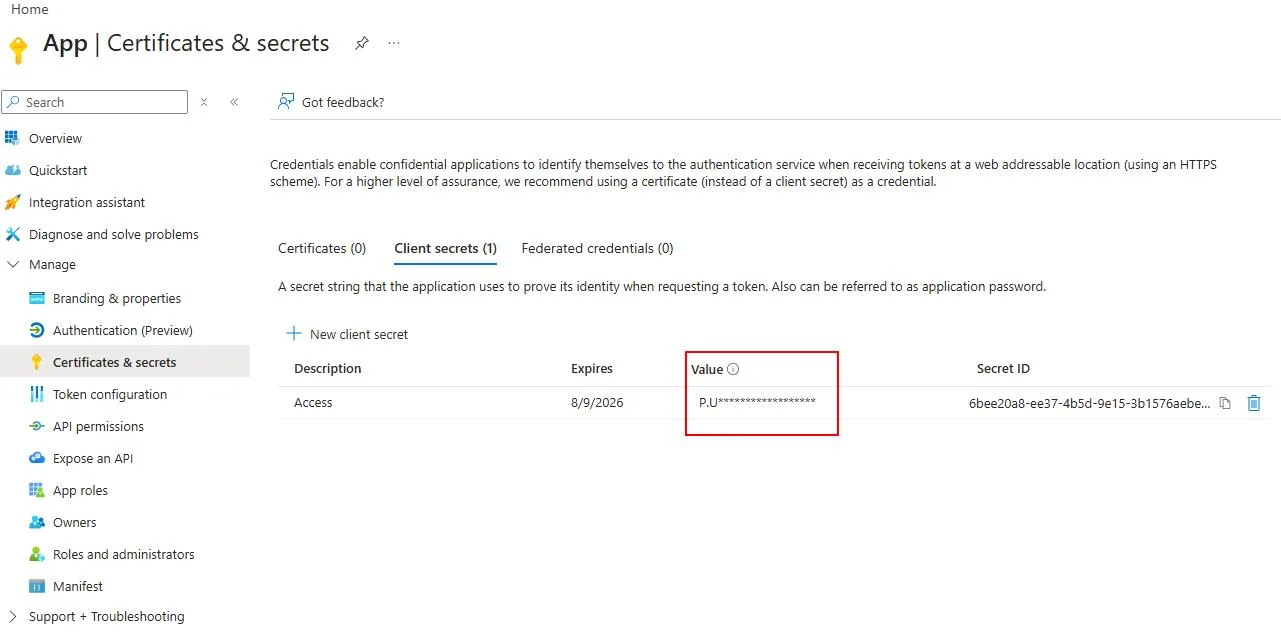Click the Home breadcrumb link
The height and width of the screenshot is (642, 1281).
[29, 9]
